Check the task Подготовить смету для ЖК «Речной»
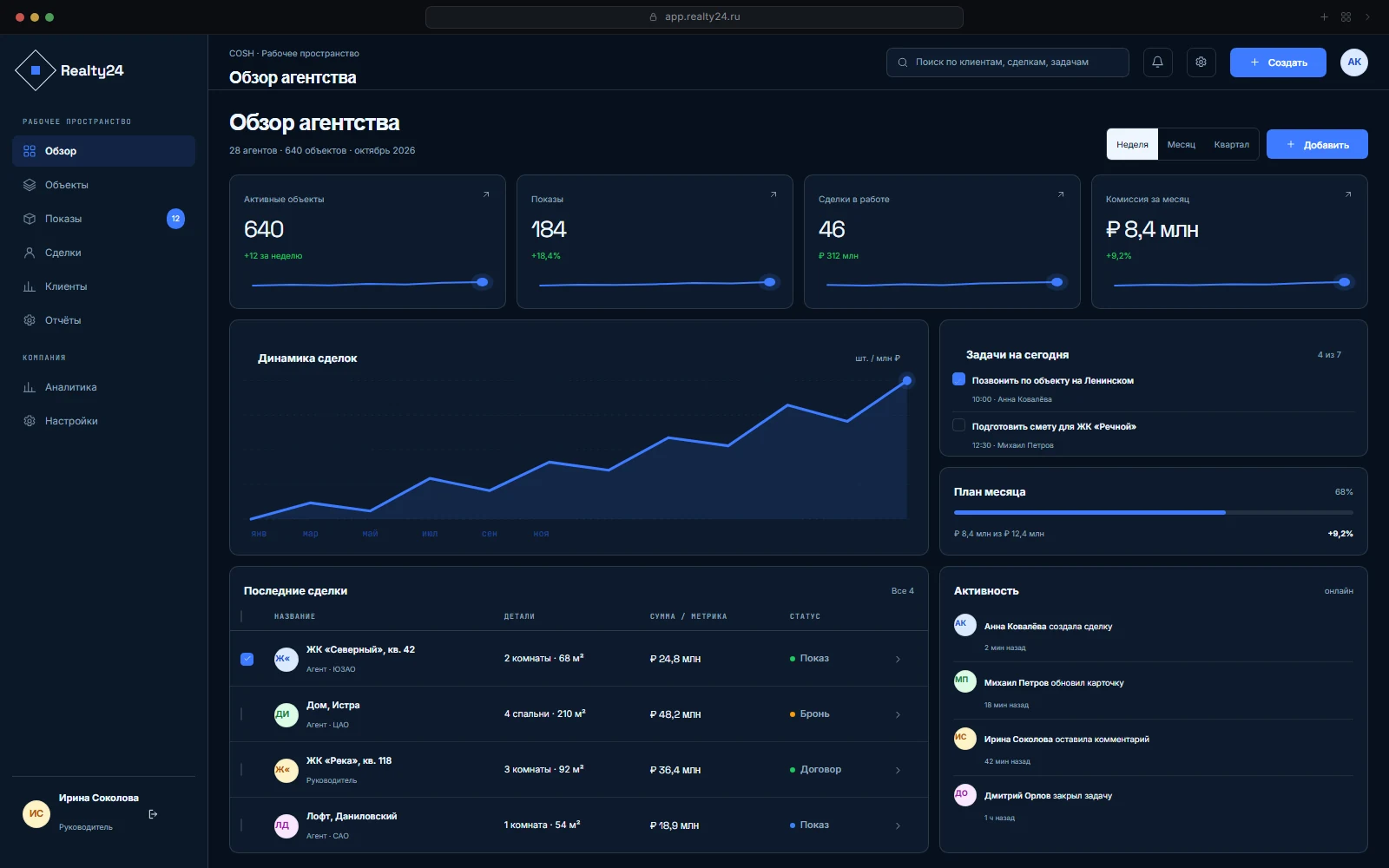 [x=958, y=425]
